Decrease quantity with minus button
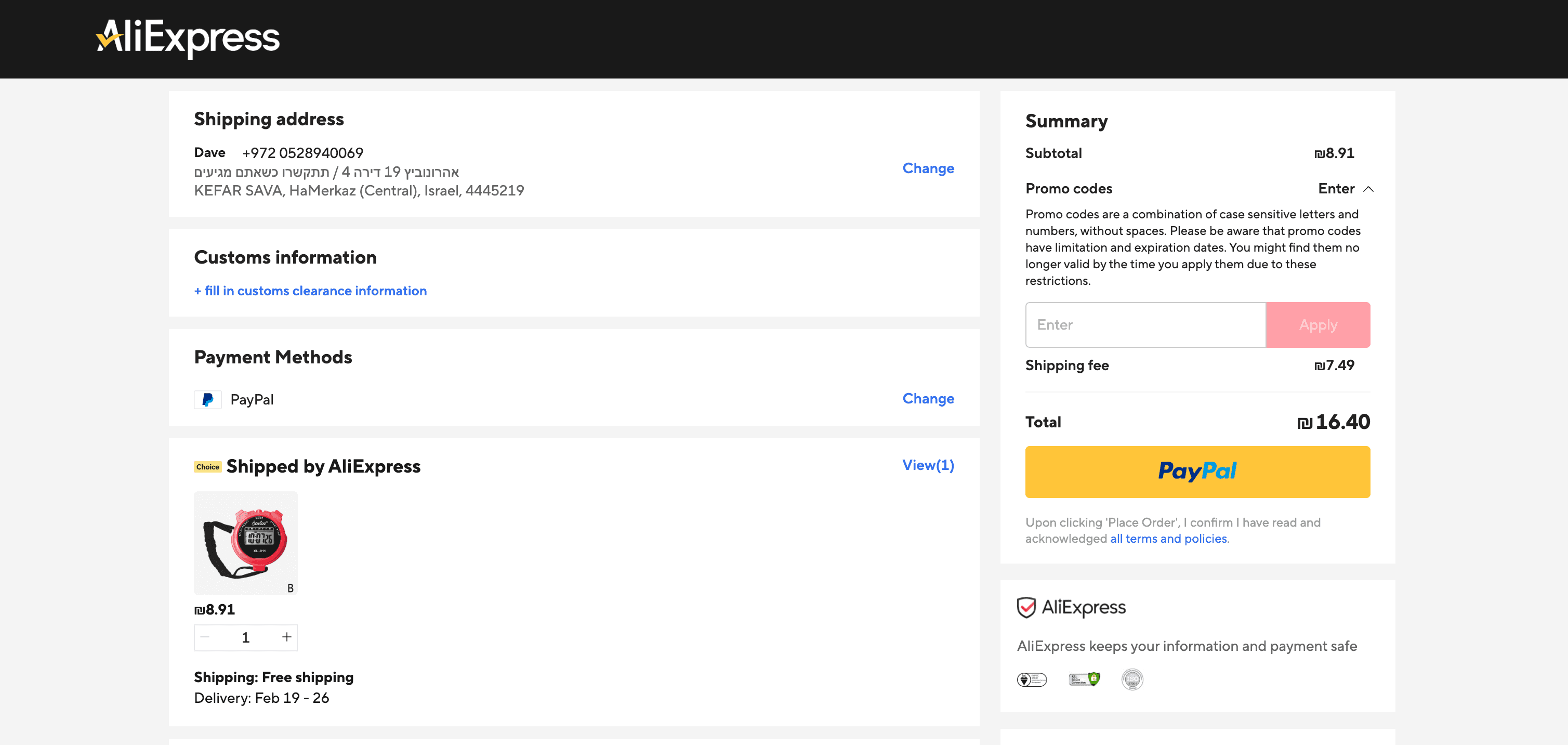Viewport: 1568px width, 745px height. click(x=205, y=637)
